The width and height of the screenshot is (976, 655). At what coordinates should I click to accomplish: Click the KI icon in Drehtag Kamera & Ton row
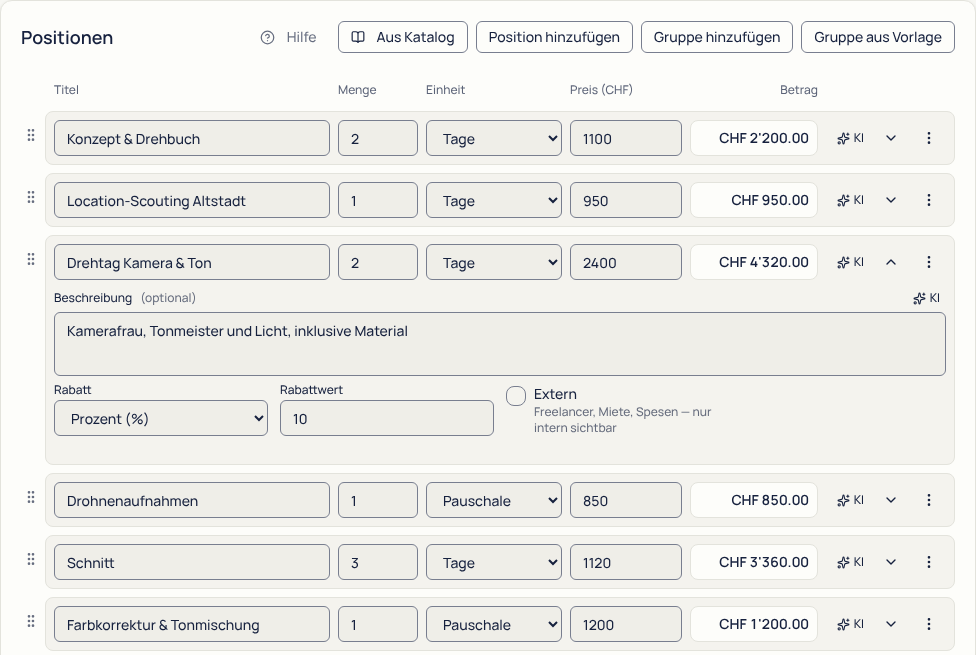(x=850, y=262)
